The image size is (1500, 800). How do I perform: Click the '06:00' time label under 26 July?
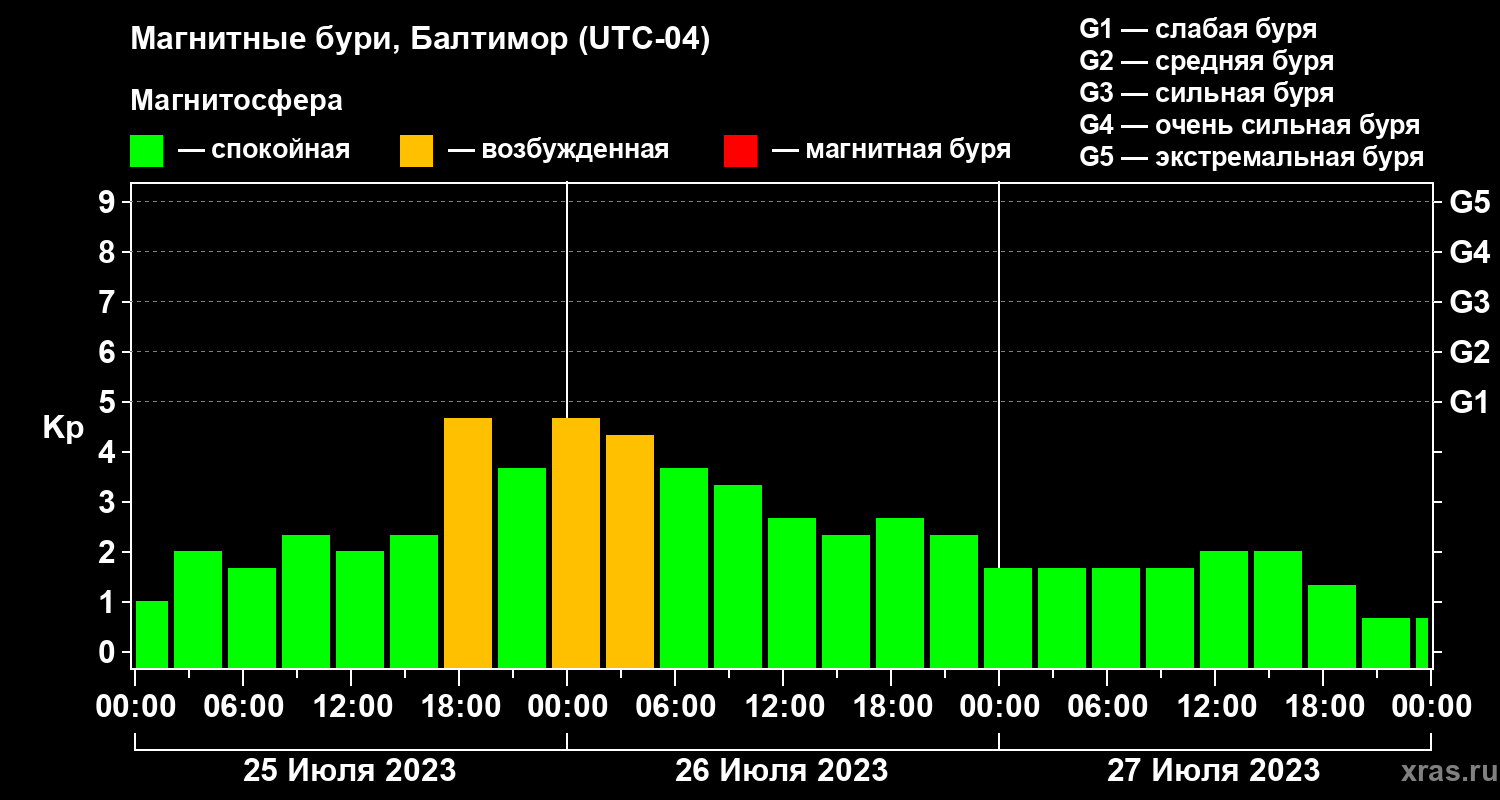675,707
